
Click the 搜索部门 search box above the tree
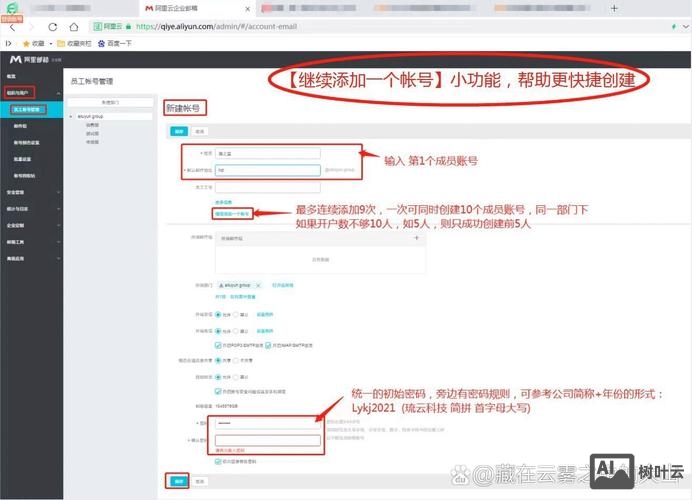[110, 102]
